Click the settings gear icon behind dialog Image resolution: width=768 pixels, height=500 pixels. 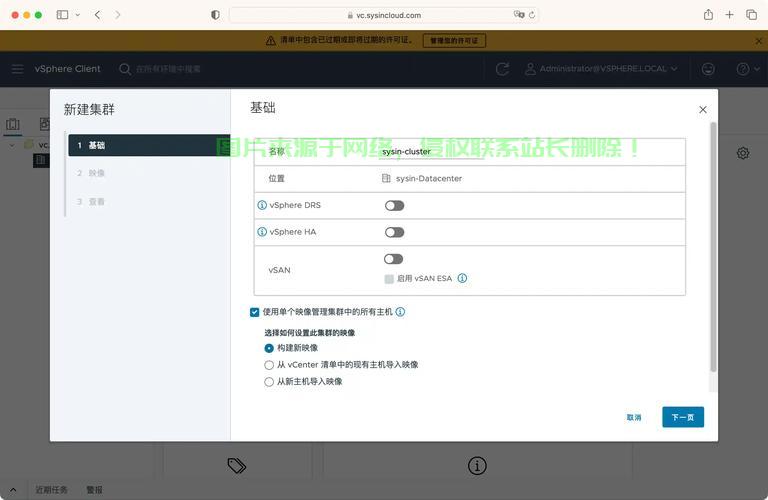coord(743,153)
